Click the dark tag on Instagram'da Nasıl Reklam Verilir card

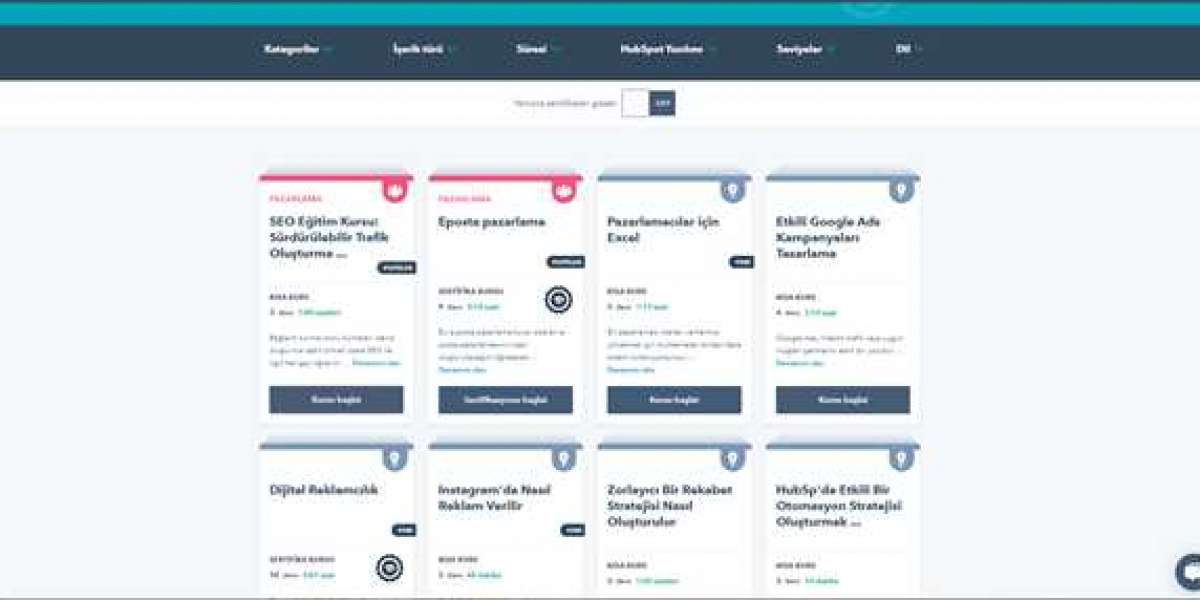572,531
